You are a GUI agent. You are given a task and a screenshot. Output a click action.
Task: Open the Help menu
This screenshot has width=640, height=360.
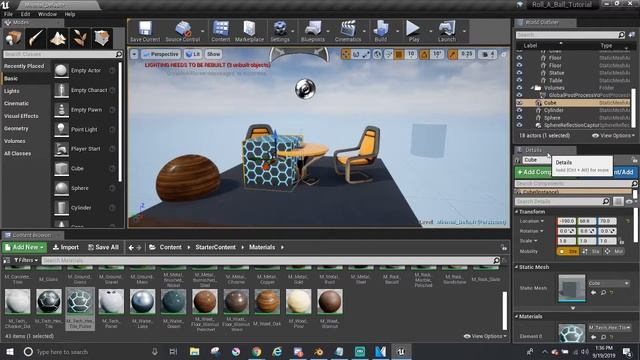(x=70, y=14)
